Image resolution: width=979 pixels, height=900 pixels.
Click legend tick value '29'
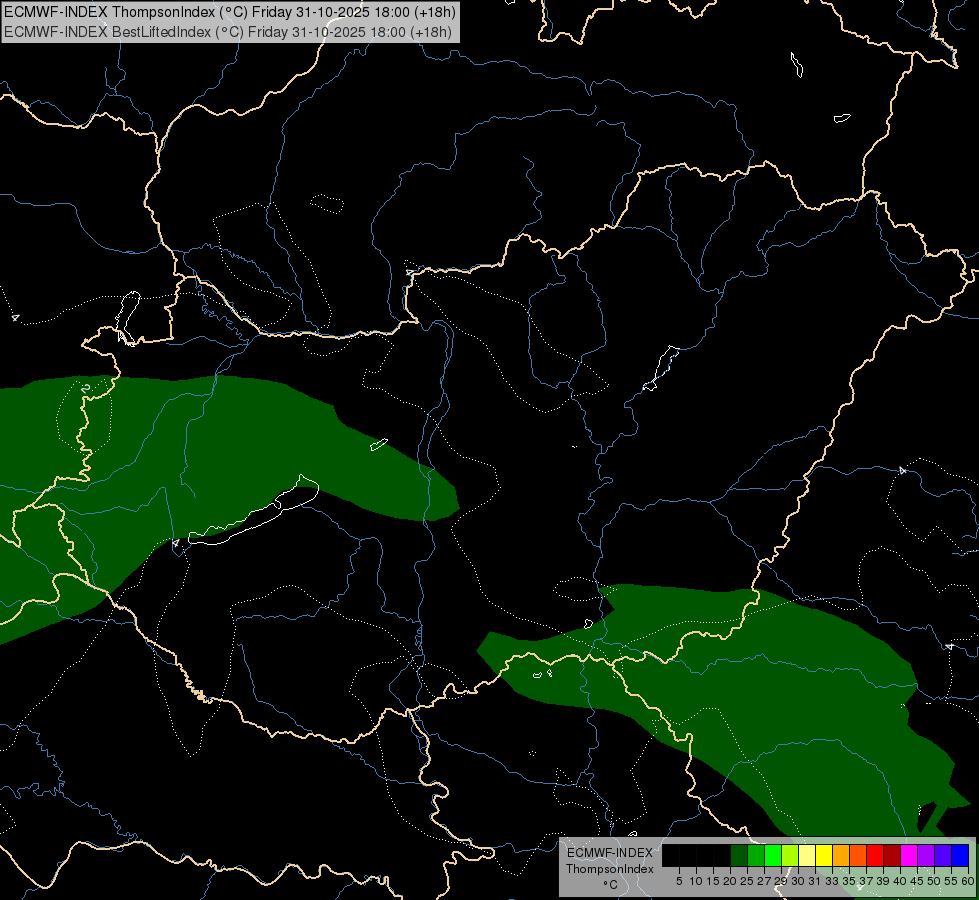pyautogui.click(x=781, y=881)
